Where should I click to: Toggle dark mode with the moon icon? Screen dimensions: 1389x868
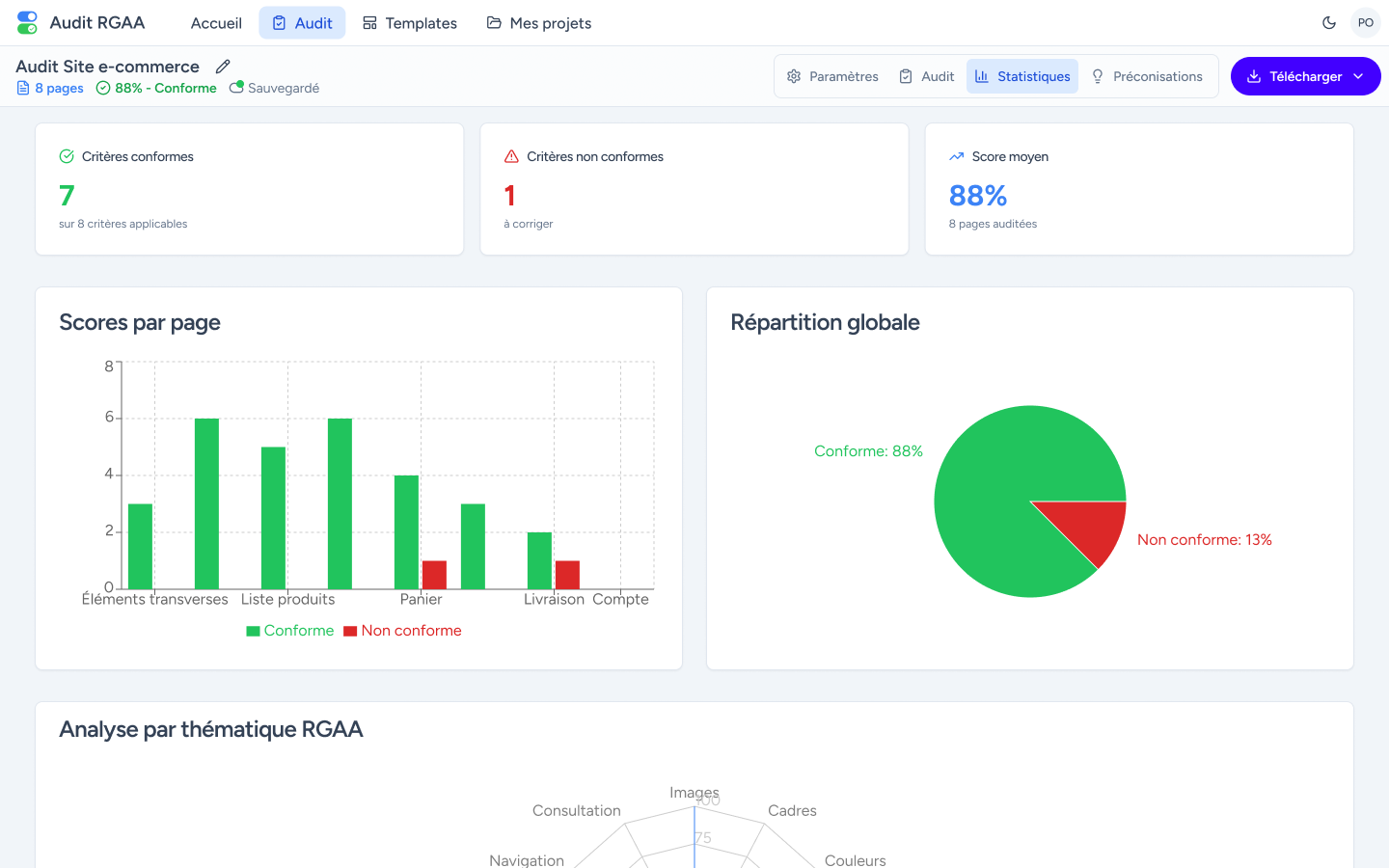click(x=1329, y=23)
